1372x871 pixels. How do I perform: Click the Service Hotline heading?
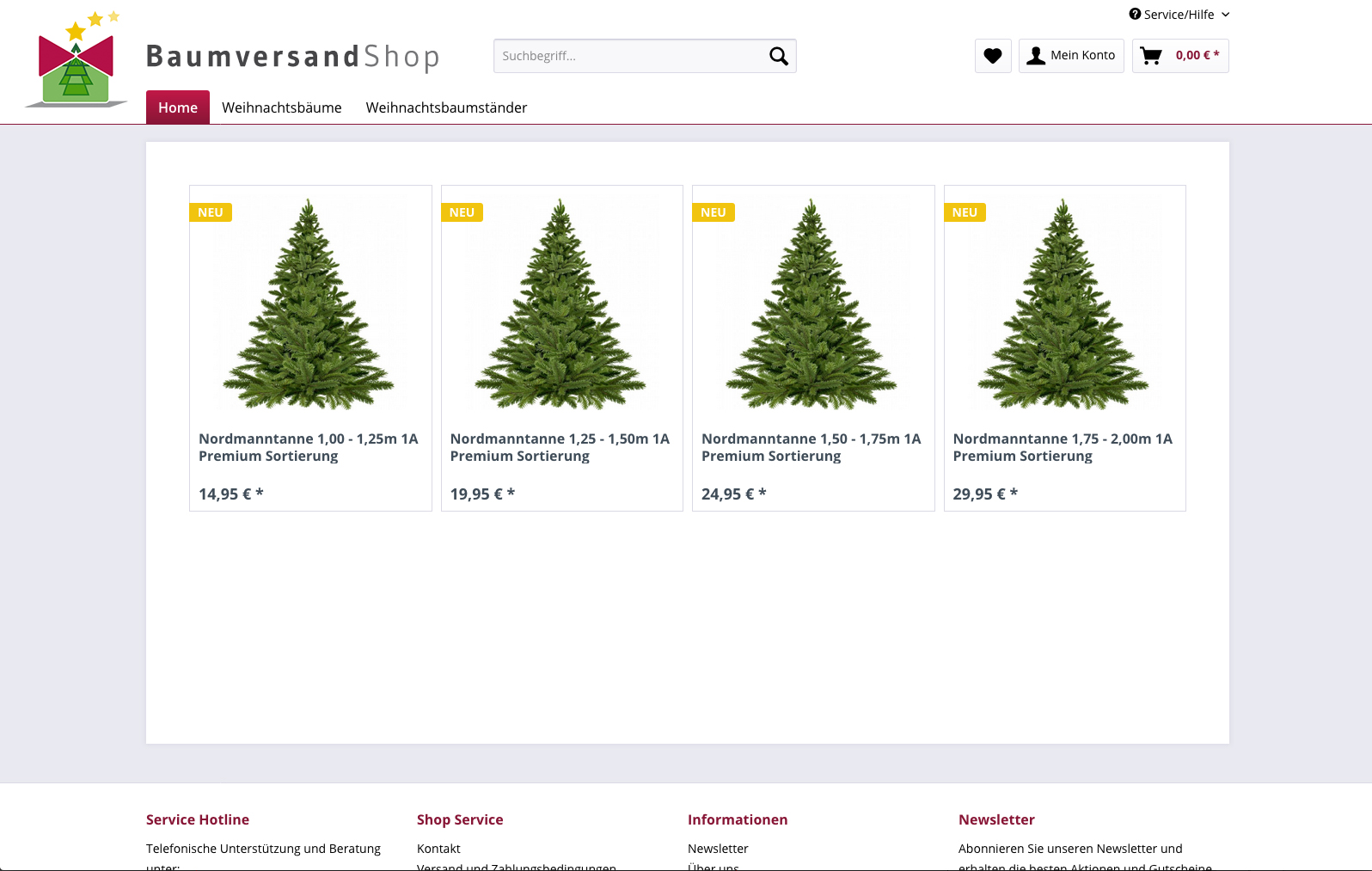(198, 819)
